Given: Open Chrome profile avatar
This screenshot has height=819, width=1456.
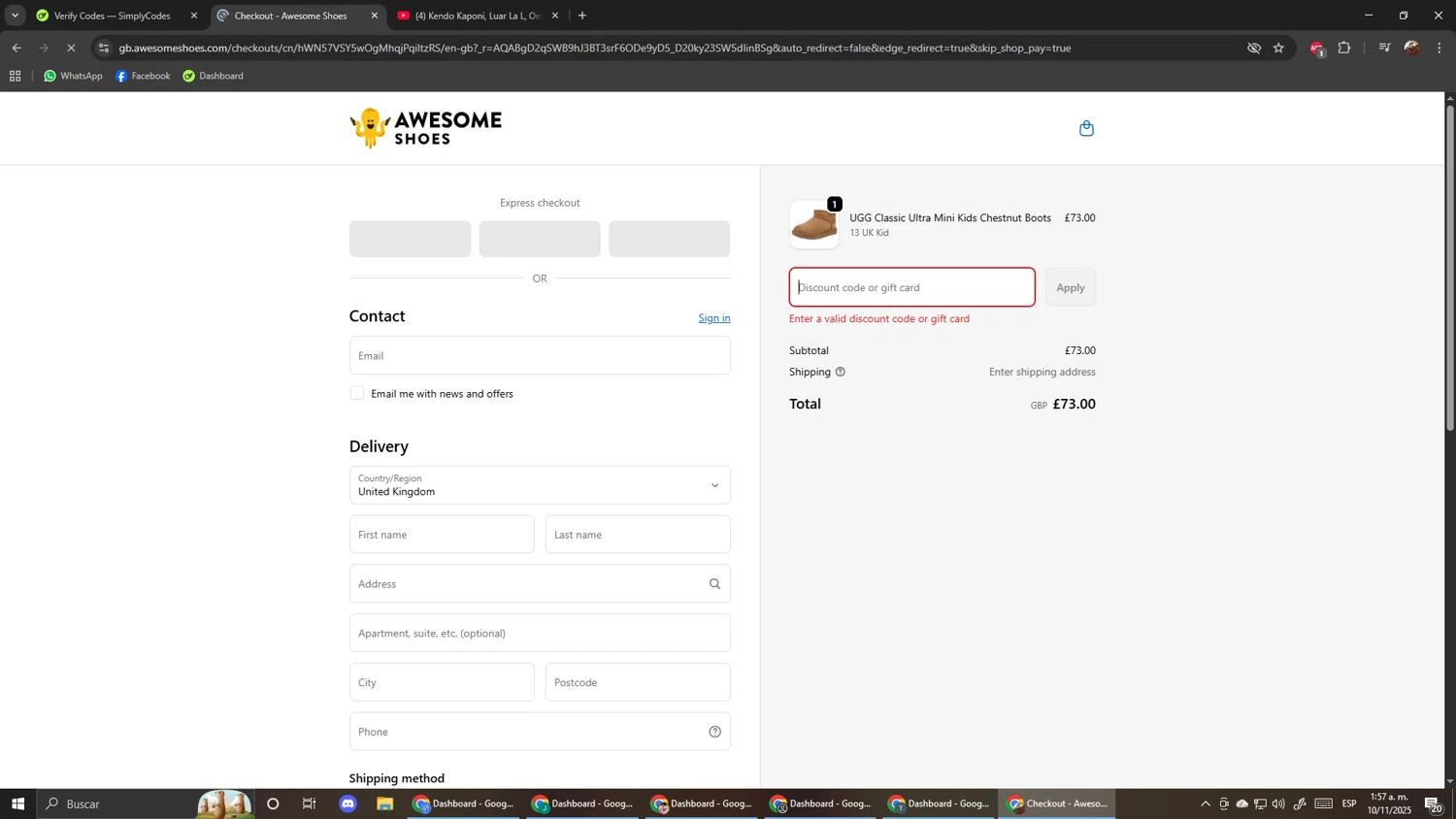Looking at the screenshot, I should pyautogui.click(x=1411, y=48).
